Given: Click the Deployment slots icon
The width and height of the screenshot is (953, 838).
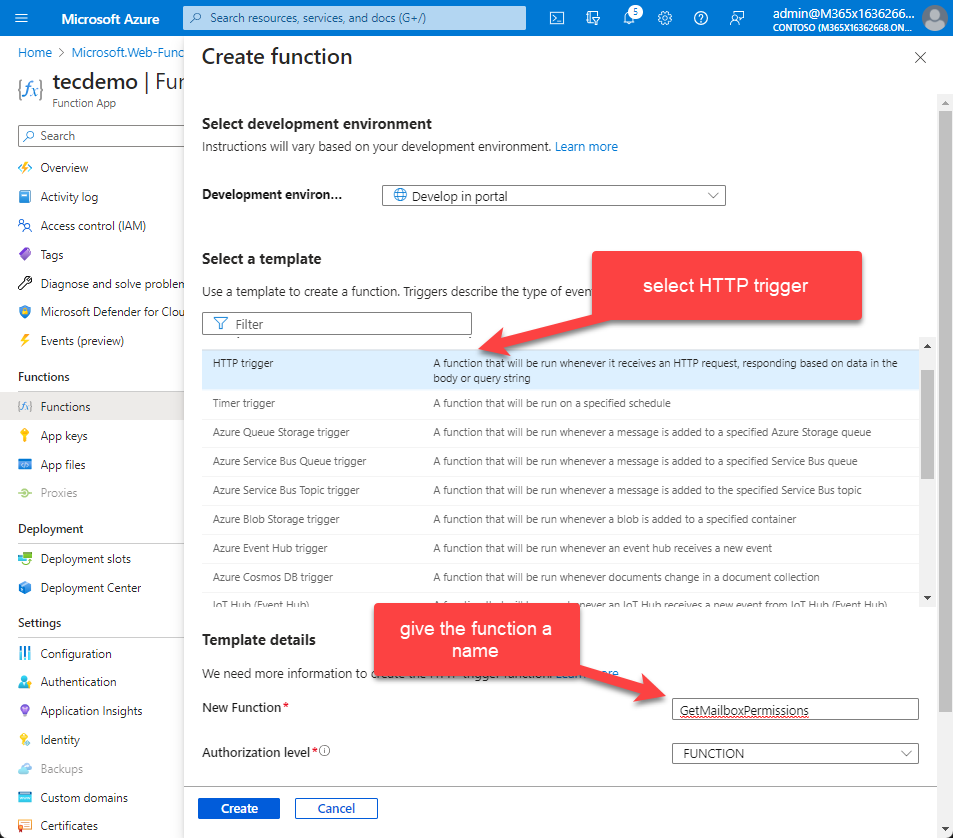Looking at the screenshot, I should 25,558.
